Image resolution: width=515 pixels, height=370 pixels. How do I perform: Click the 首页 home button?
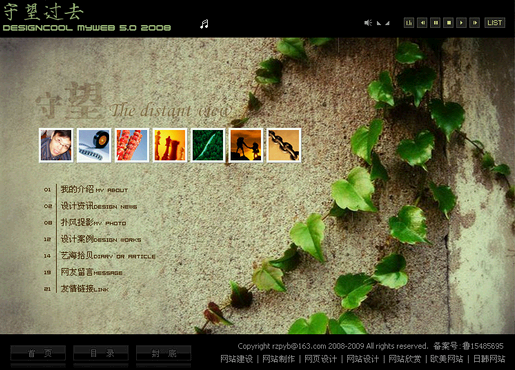38,353
